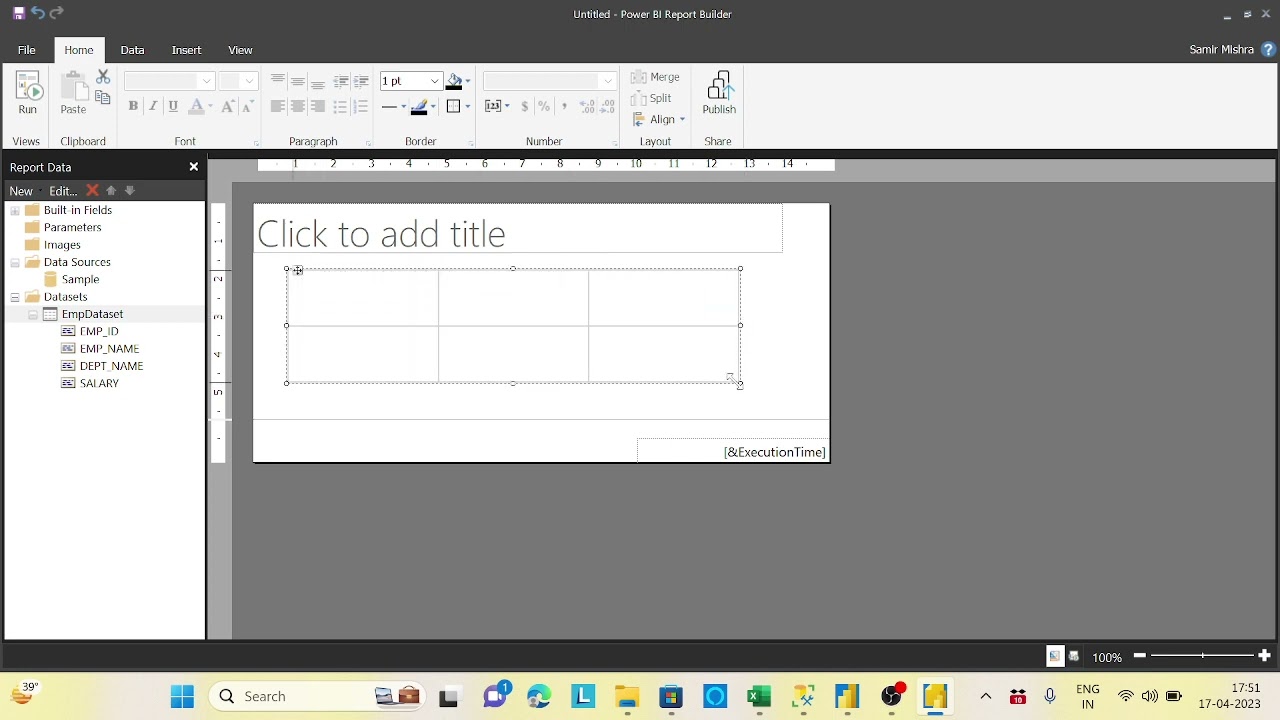This screenshot has width=1280, height=720.
Task: Click Edit... in Report Data toolbar
Action: [63, 191]
